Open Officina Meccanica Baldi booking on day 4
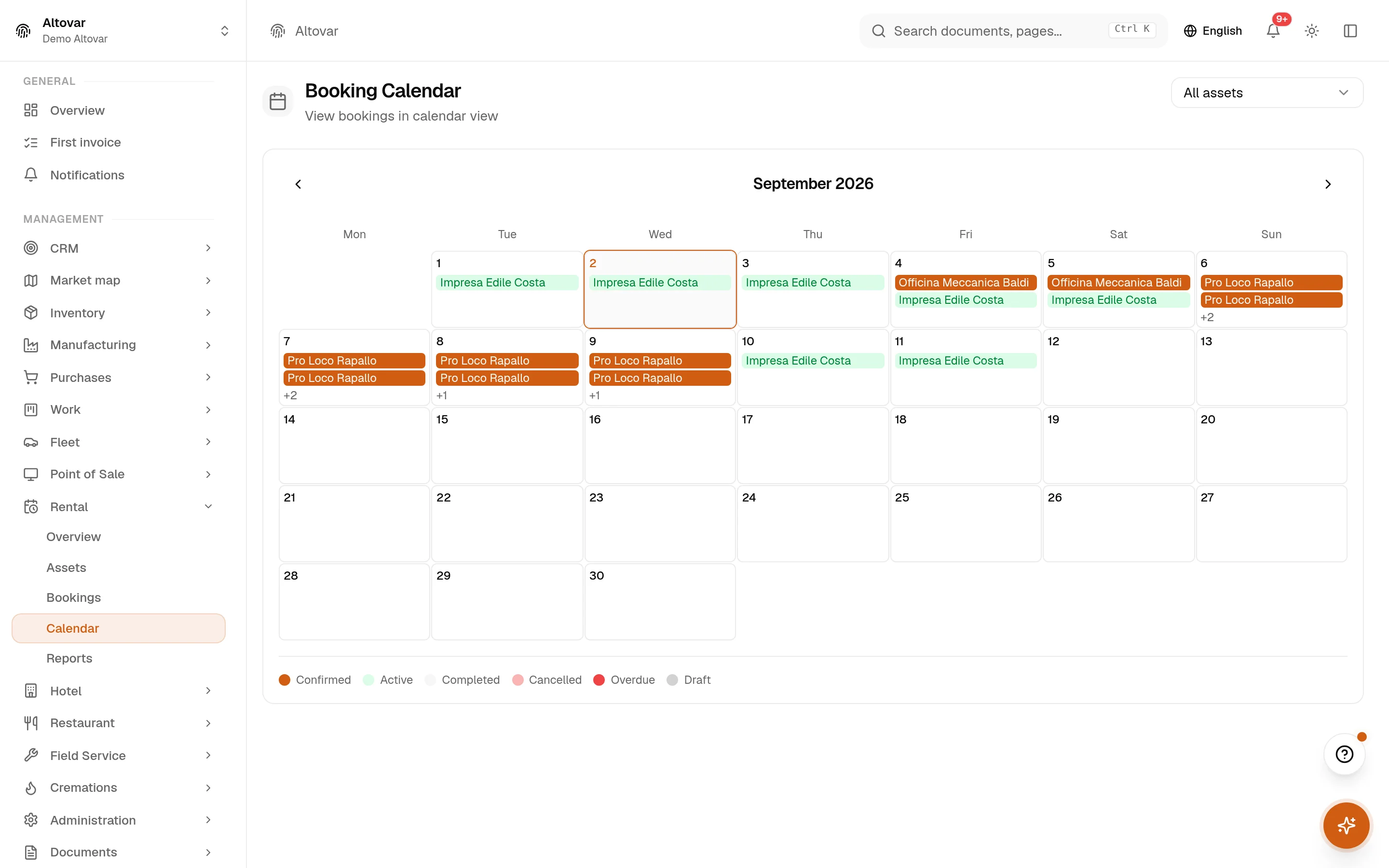The width and height of the screenshot is (1389, 868). [966, 283]
